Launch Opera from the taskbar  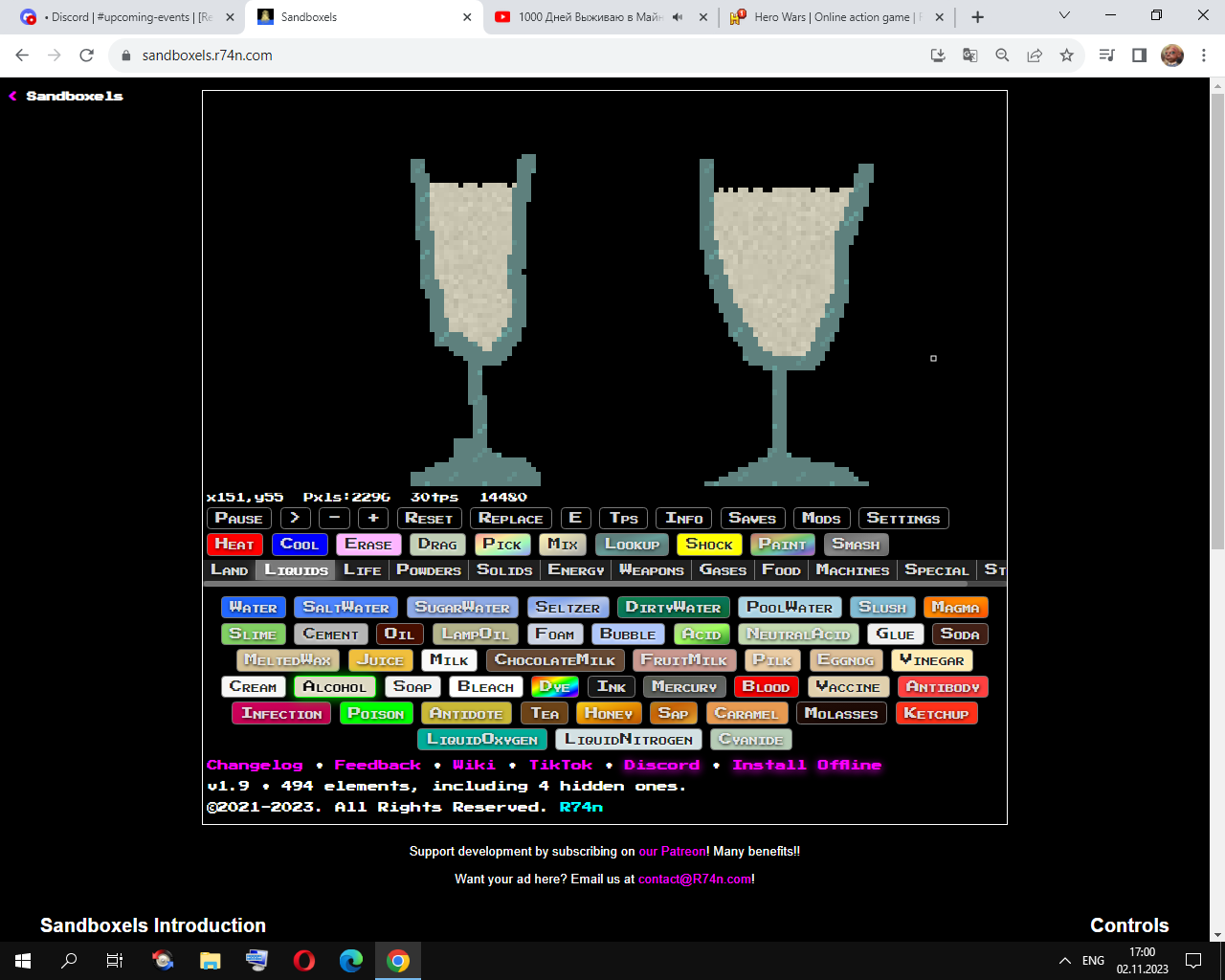pos(304,961)
